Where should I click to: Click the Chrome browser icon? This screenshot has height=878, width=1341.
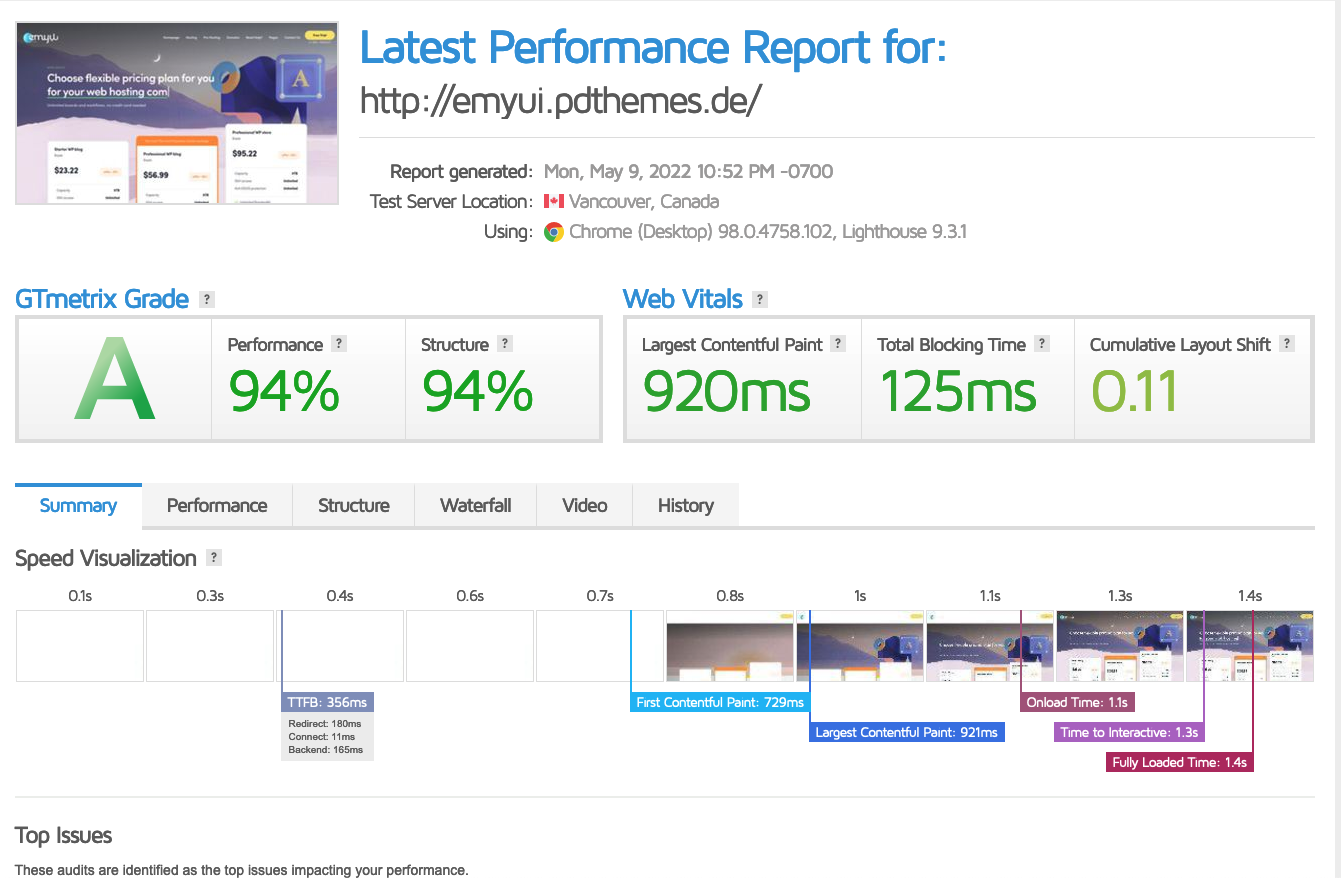(x=554, y=232)
